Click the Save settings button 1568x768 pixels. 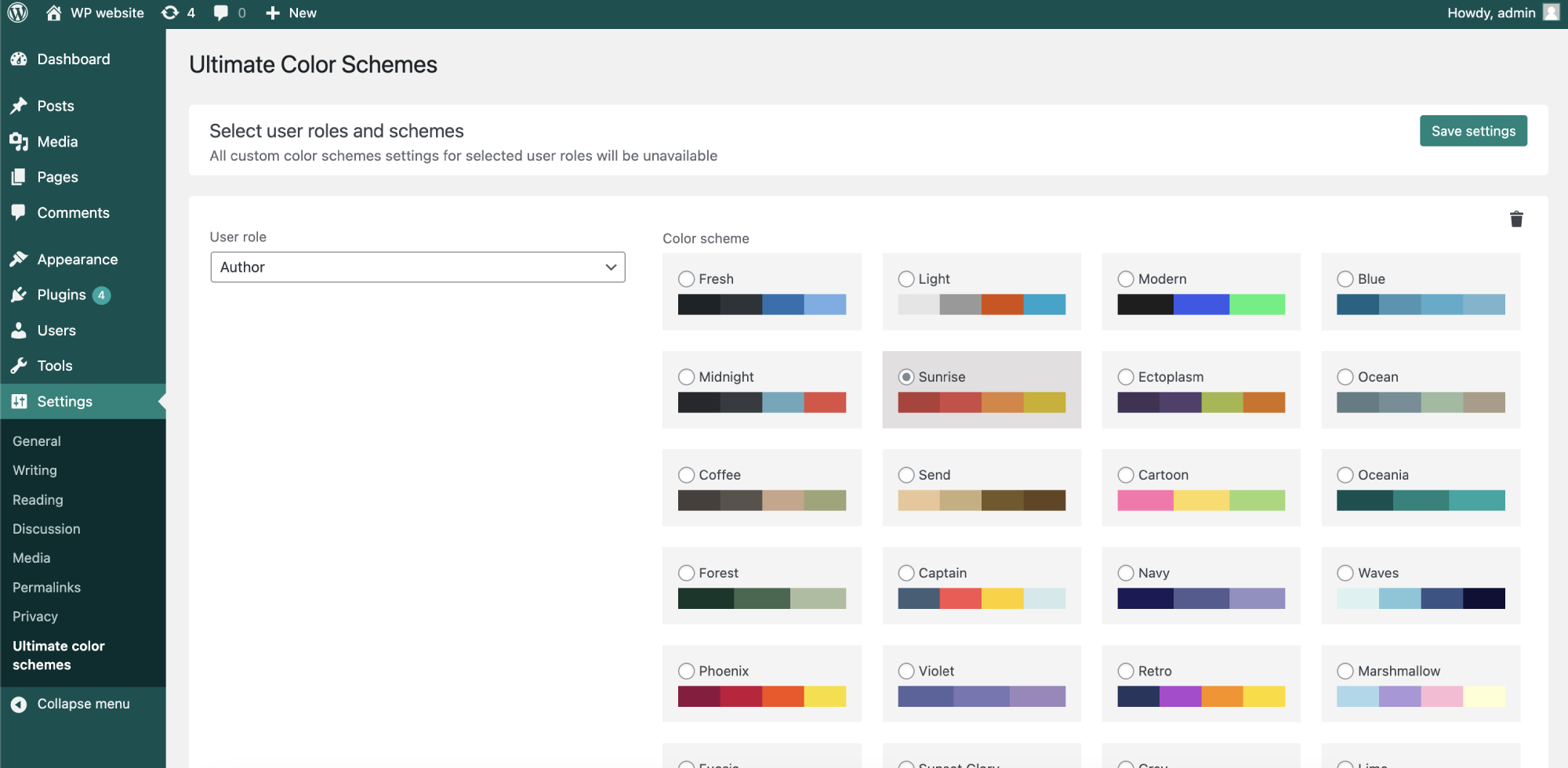pyautogui.click(x=1472, y=131)
